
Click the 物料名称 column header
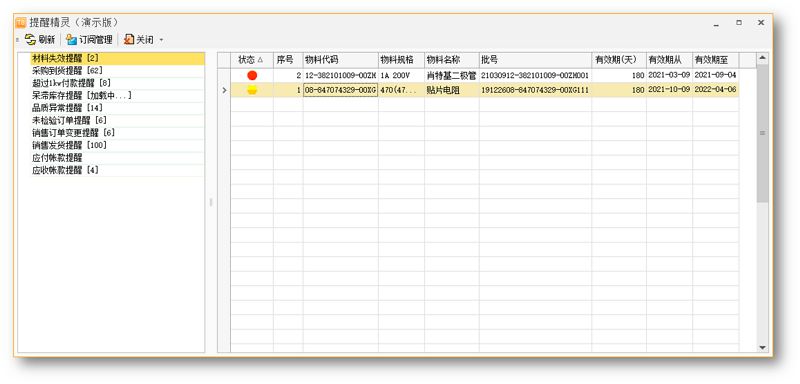click(452, 60)
